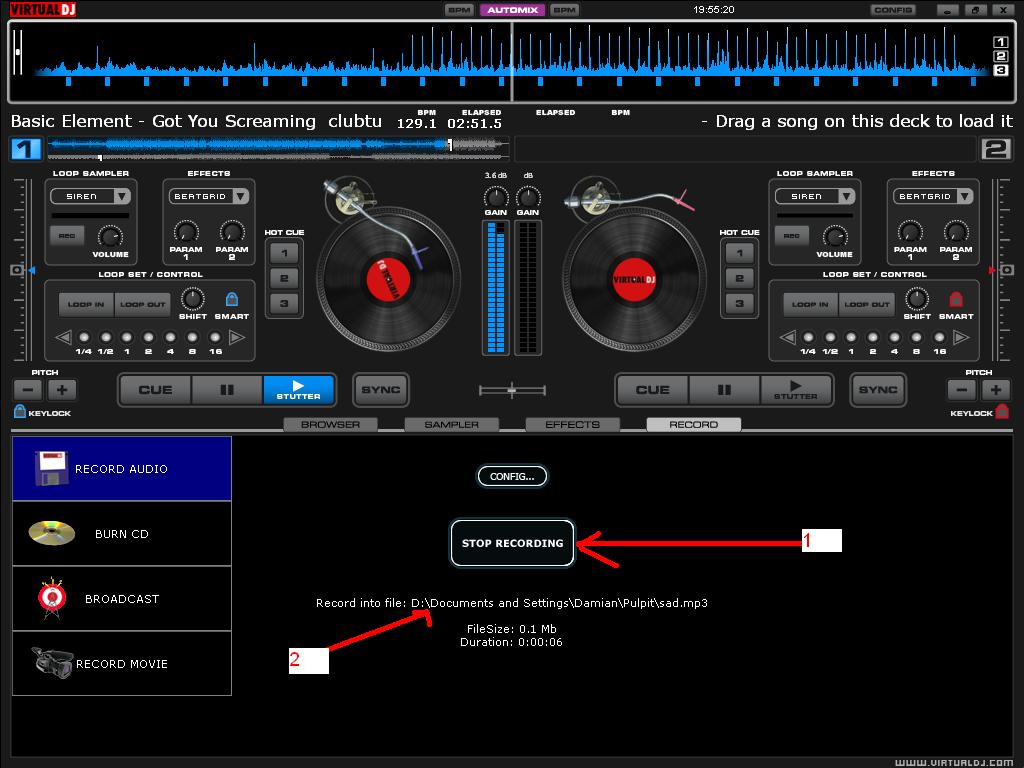Set Hot Cue 2 on left deck

click(284, 278)
